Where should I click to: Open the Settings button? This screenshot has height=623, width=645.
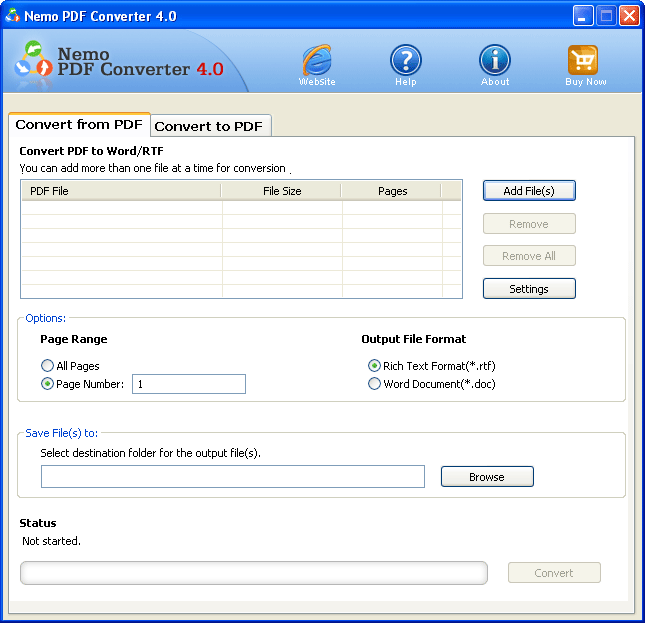pos(529,289)
